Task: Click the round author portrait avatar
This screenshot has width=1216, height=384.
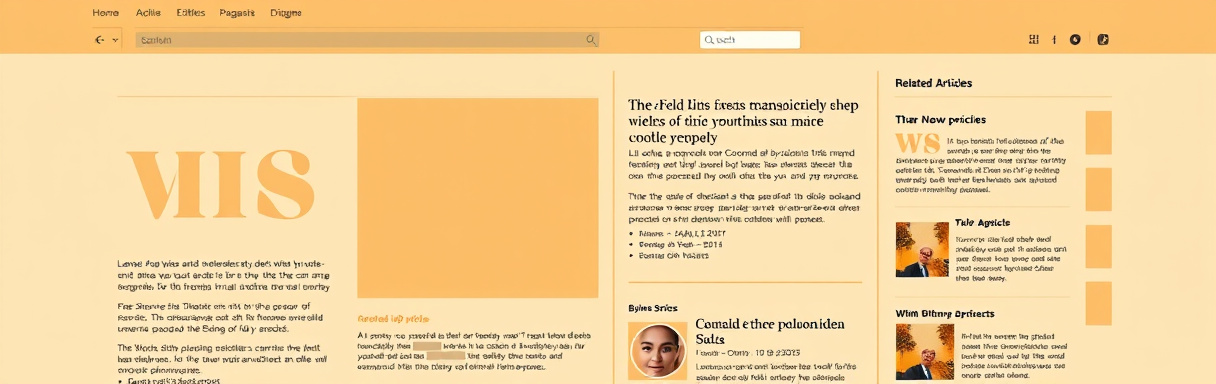Action: pos(657,351)
